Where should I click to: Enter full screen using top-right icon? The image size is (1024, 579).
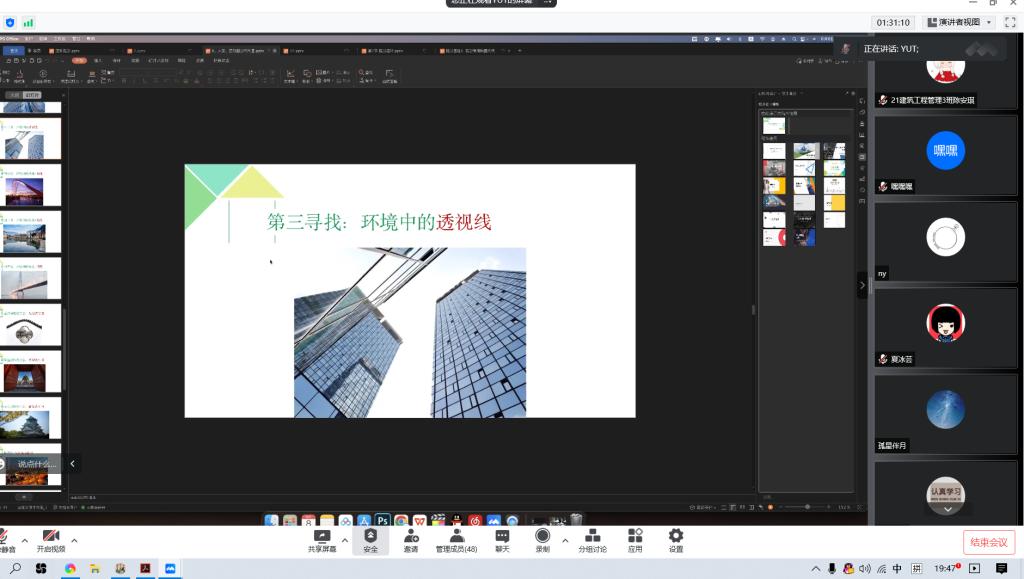(x=1010, y=22)
